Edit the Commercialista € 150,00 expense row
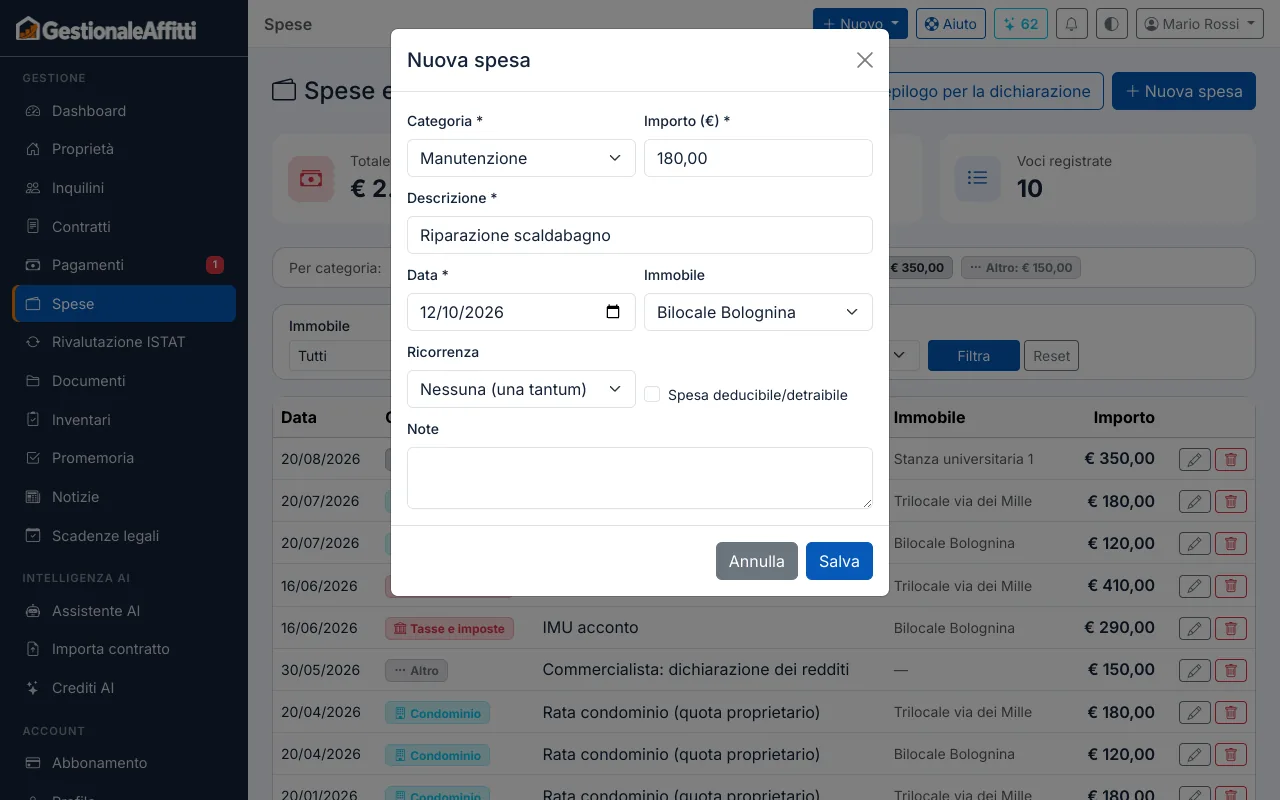The image size is (1280, 800). pyautogui.click(x=1194, y=670)
